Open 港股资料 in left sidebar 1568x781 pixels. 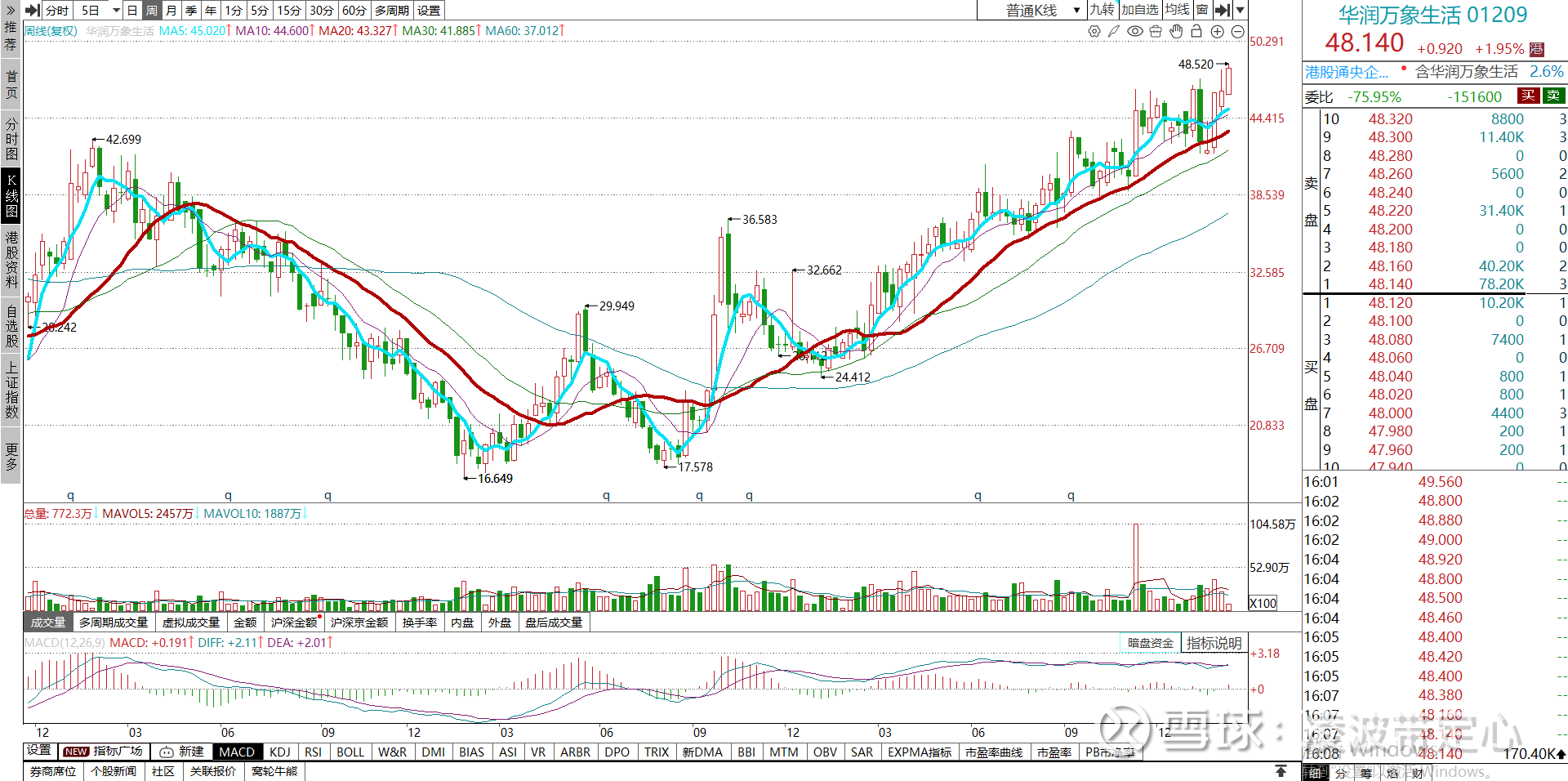click(11, 260)
